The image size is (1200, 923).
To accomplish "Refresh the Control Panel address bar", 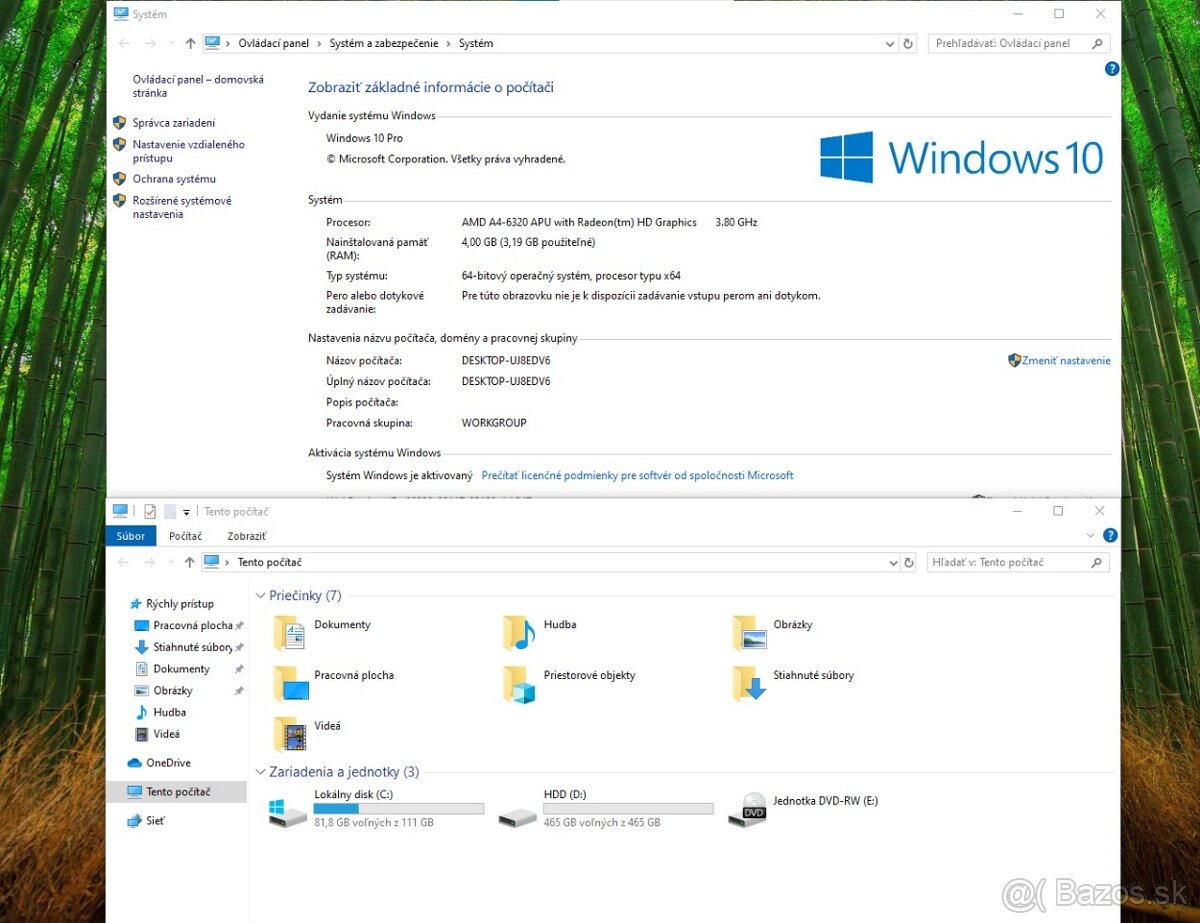I will click(908, 44).
